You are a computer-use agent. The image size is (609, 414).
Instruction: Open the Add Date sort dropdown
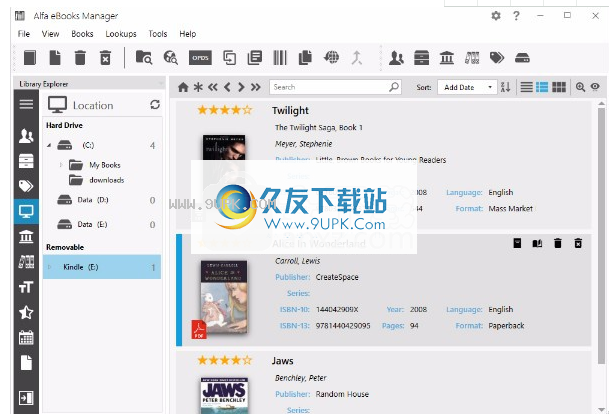coord(467,87)
